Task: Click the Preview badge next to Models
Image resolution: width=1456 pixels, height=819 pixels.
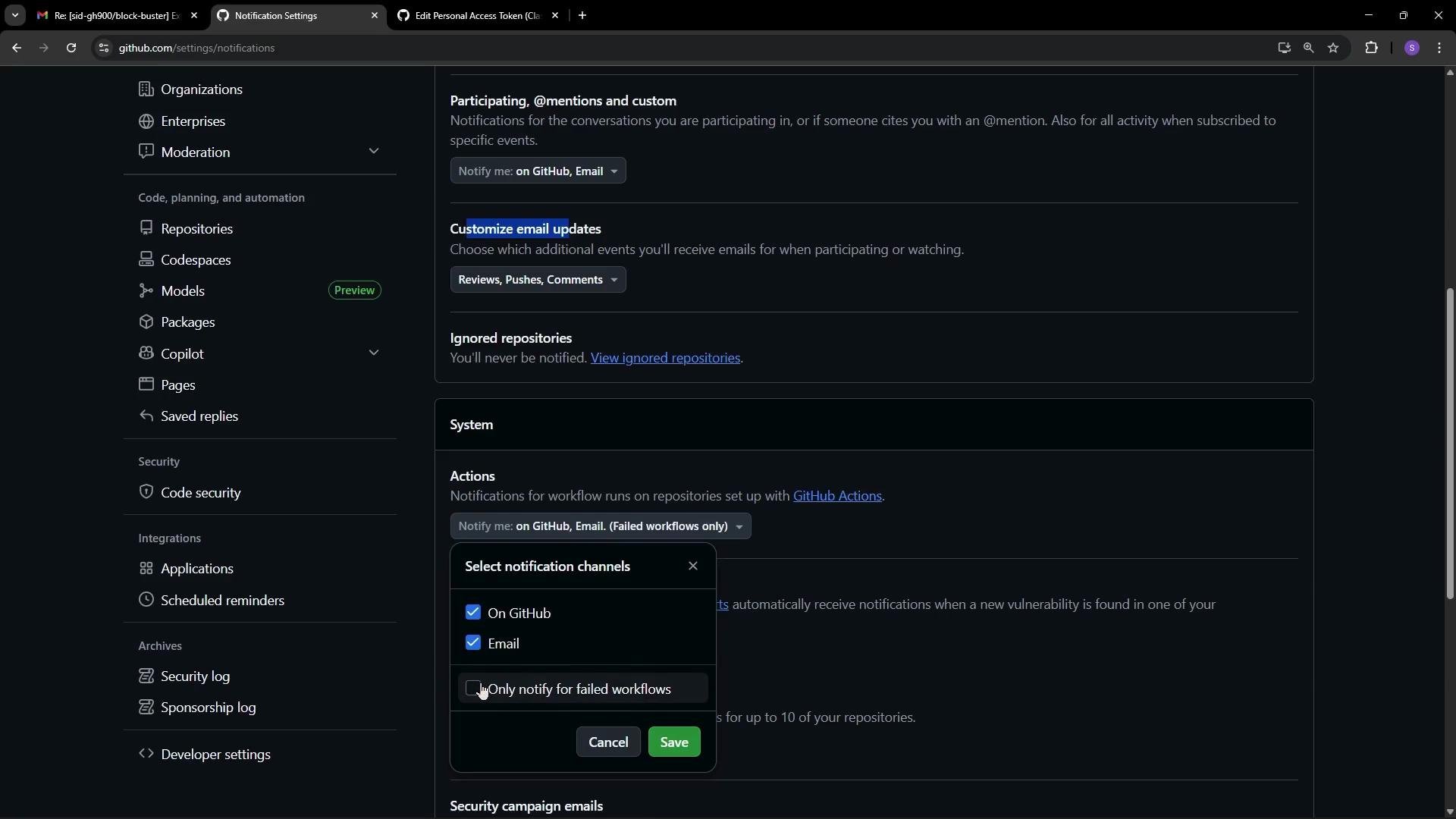Action: tap(354, 290)
